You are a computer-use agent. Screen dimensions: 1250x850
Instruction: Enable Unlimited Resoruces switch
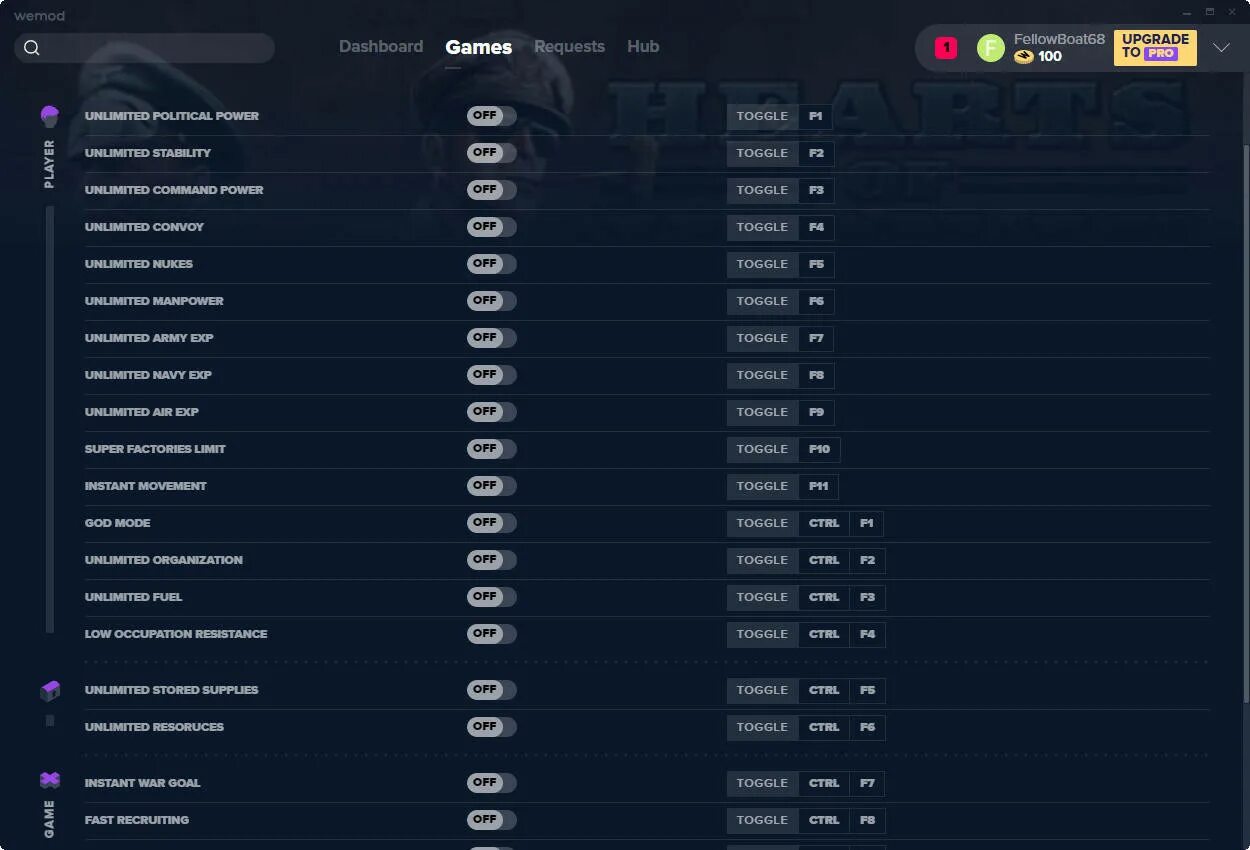[x=492, y=727]
